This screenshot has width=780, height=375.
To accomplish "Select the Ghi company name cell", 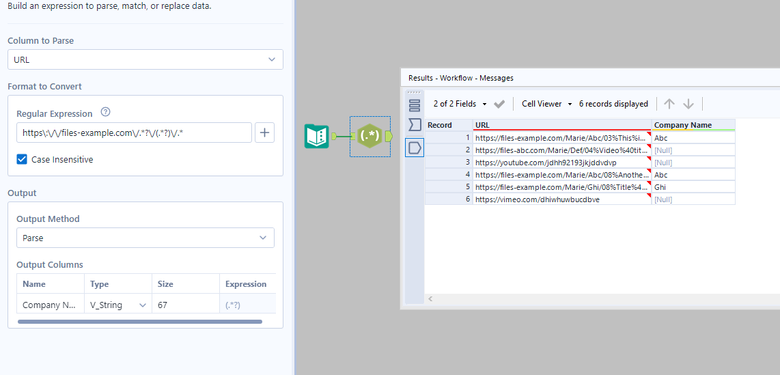I will click(693, 187).
